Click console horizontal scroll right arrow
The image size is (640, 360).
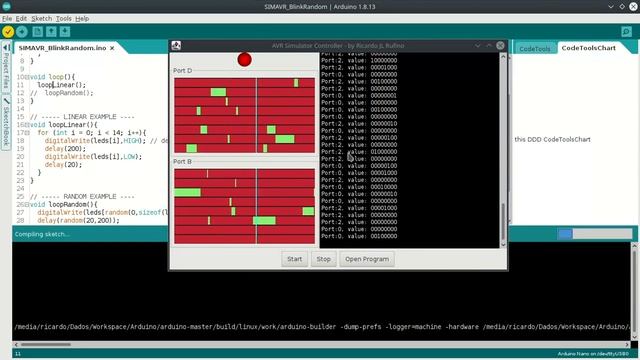[x=627, y=344]
